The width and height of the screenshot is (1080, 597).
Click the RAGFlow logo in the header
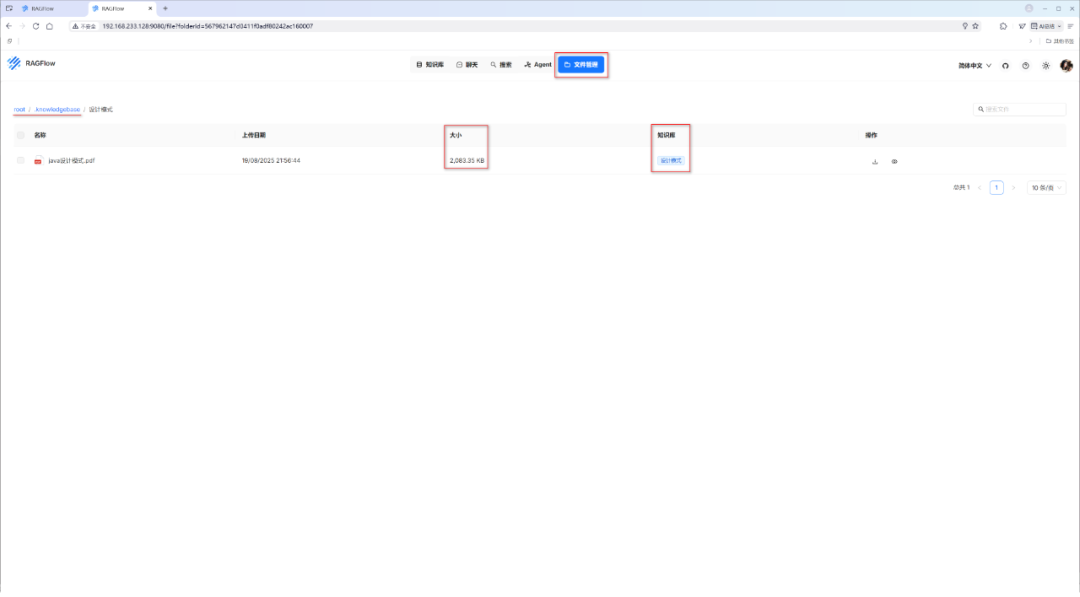click(31, 63)
